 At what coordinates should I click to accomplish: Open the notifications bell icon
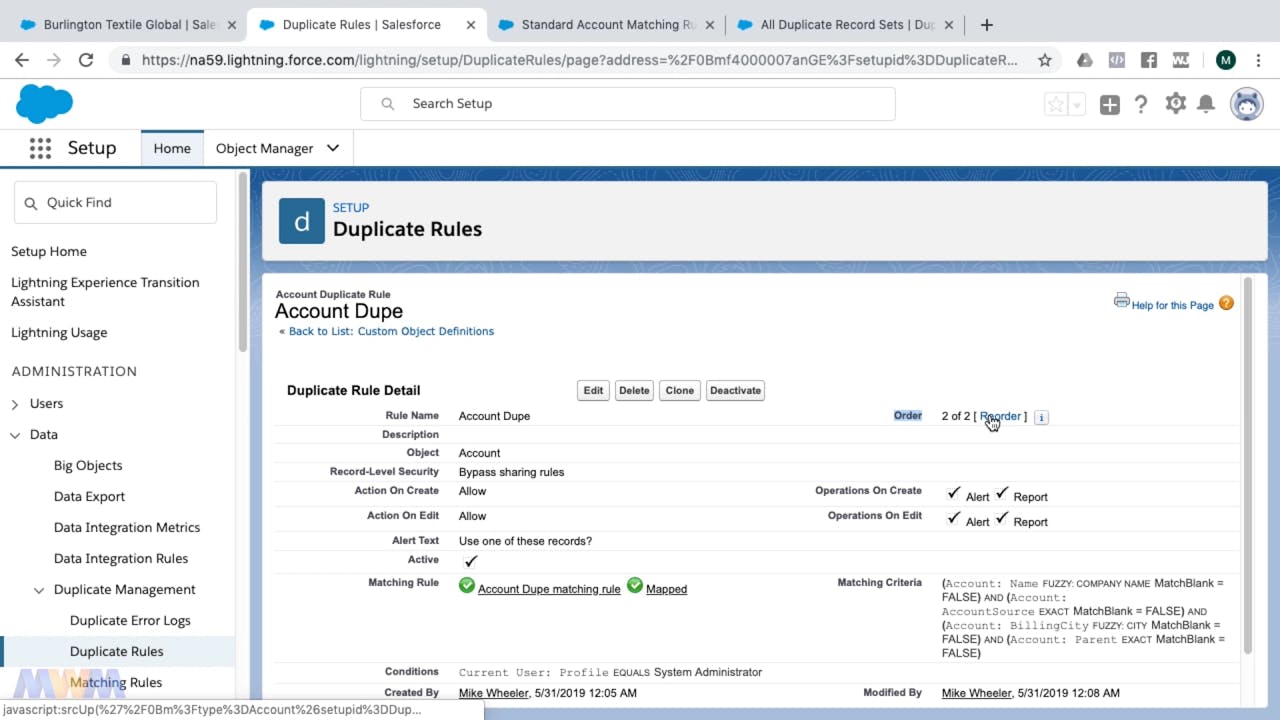[x=1206, y=104]
